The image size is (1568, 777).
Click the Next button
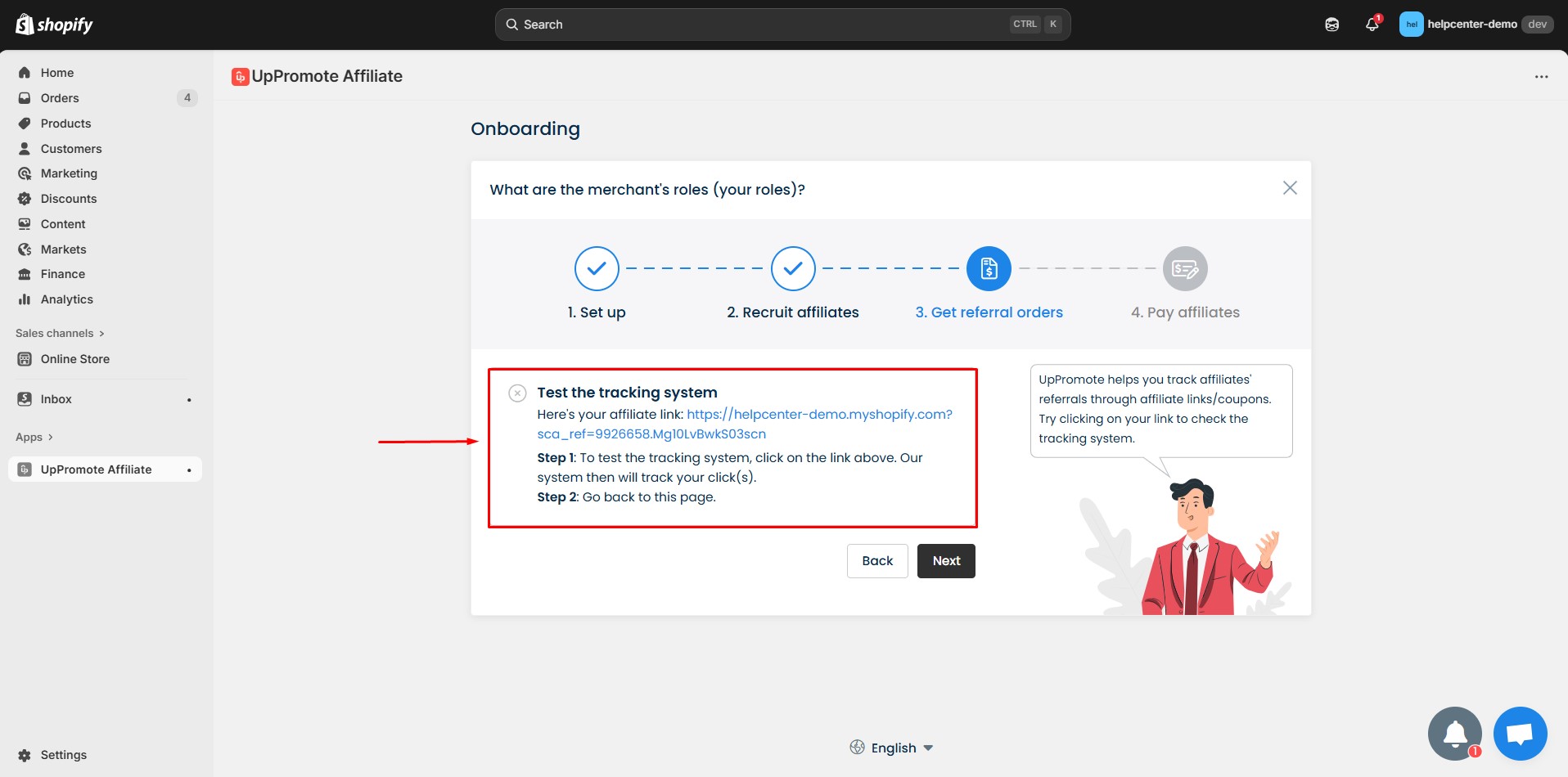pos(946,561)
